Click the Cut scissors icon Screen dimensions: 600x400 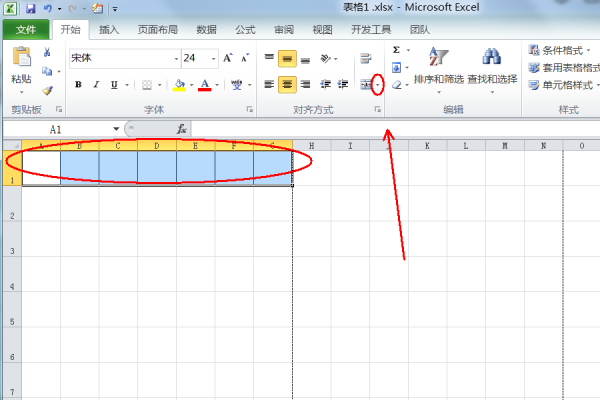(x=47, y=52)
